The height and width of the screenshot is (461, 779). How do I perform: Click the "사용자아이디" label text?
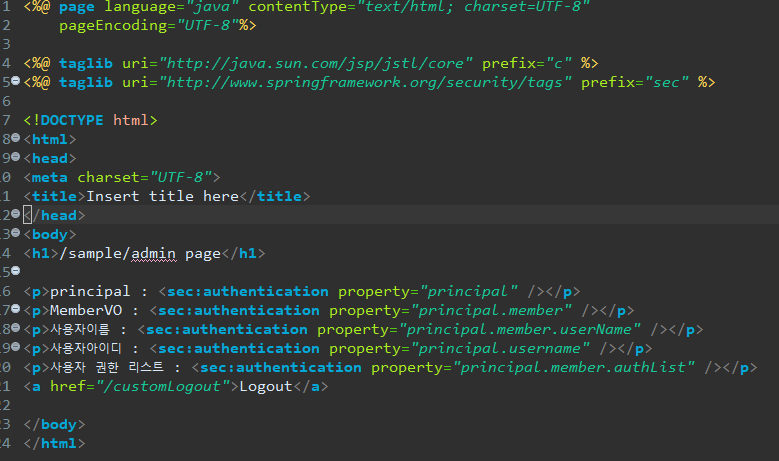[86, 348]
